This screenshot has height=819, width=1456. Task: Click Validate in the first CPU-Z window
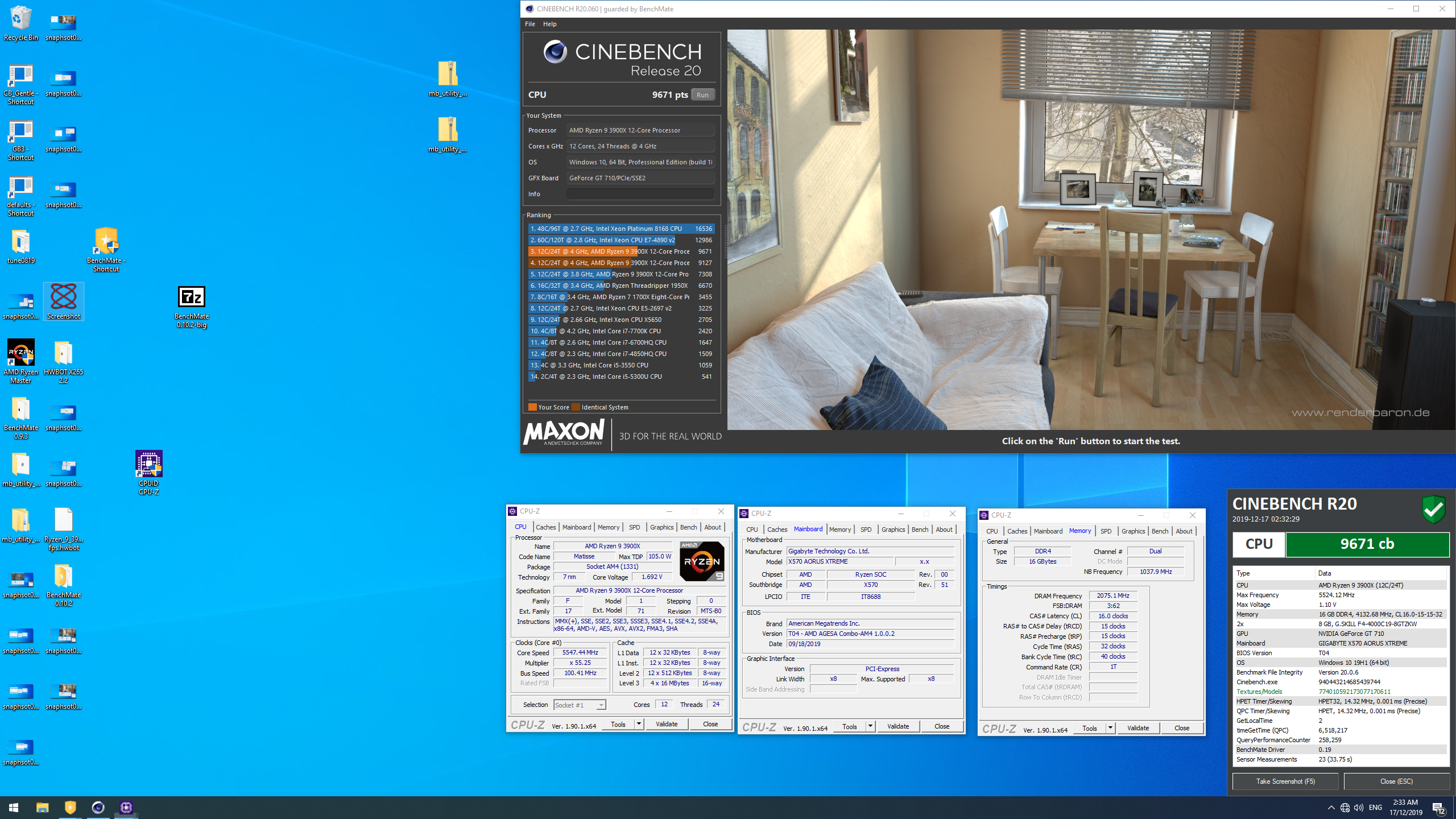(667, 724)
